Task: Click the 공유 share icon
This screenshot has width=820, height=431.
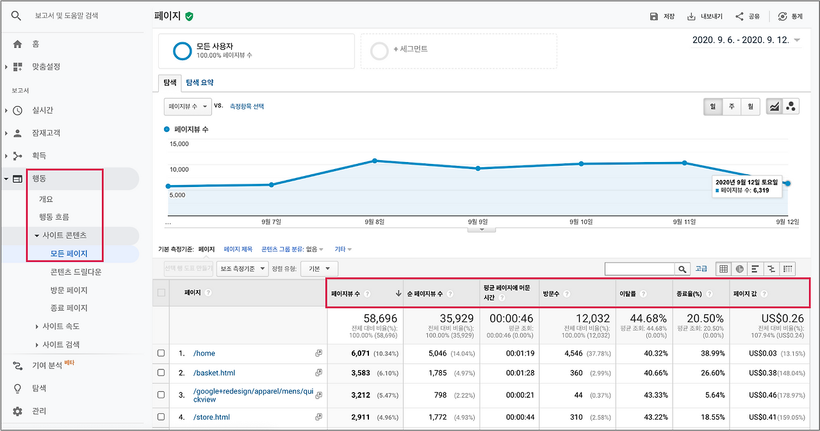Action: point(740,17)
